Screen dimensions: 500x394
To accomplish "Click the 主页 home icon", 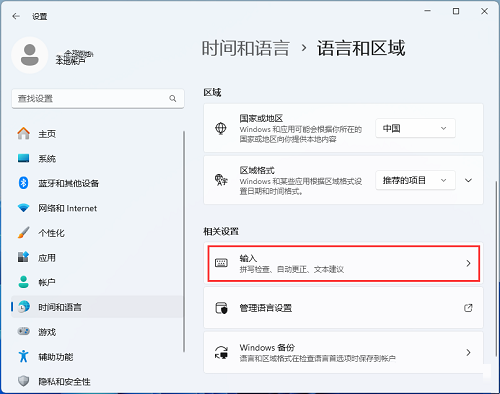I will 23,134.
